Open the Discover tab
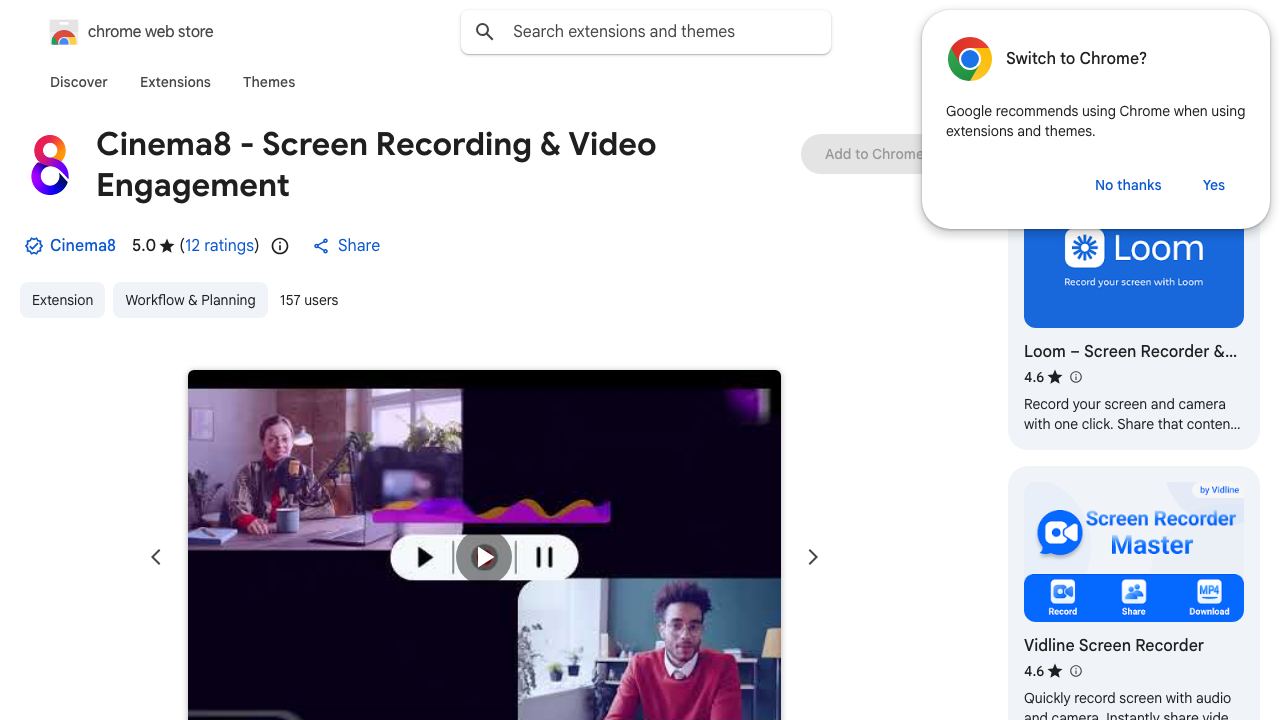Screen dimensions: 1280x720 pos(79,82)
